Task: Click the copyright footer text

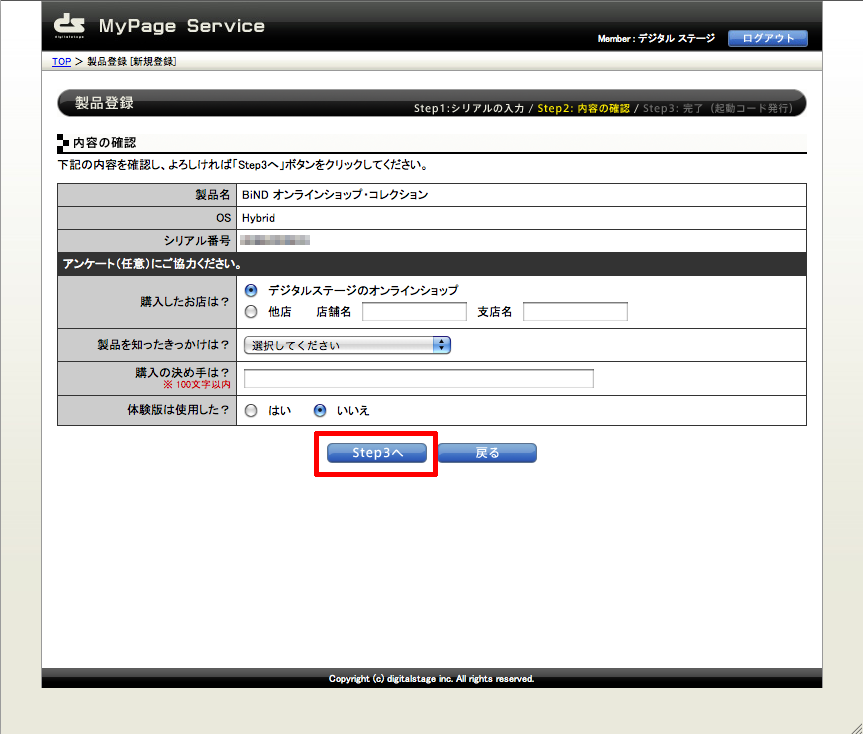Action: pos(432,679)
